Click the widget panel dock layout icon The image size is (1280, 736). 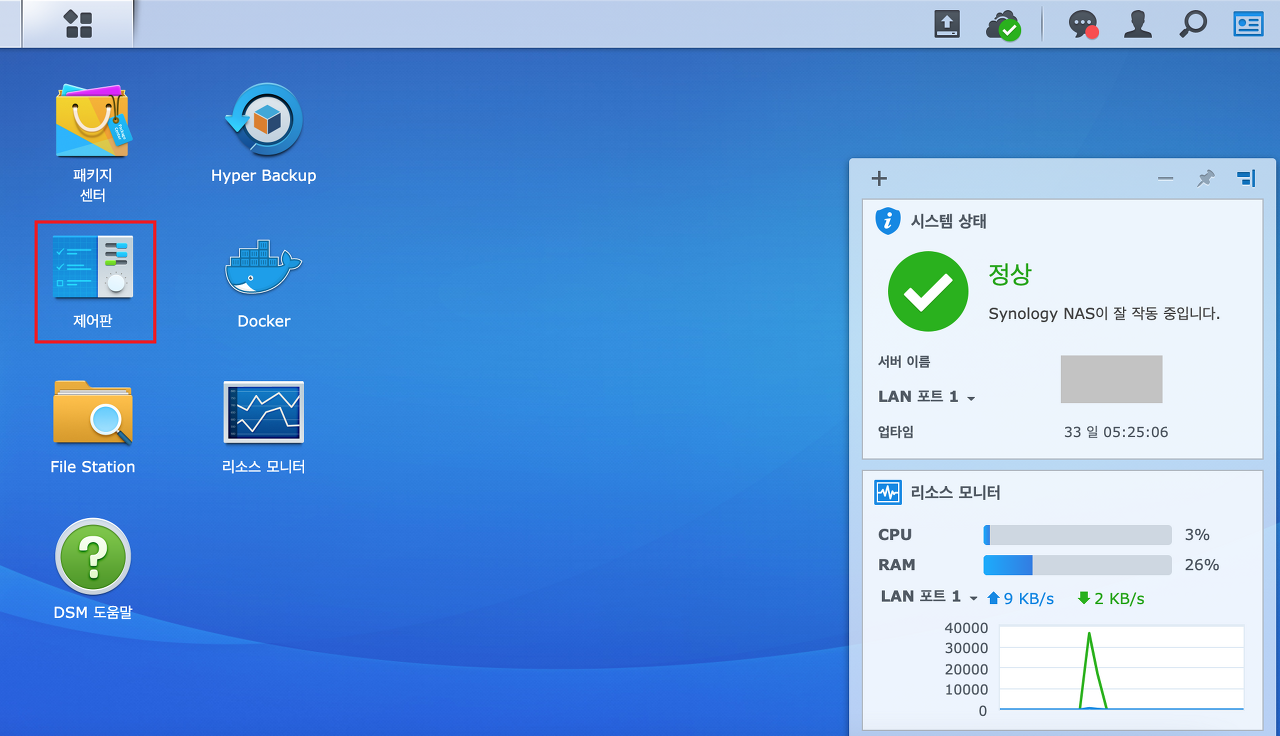[1246, 178]
